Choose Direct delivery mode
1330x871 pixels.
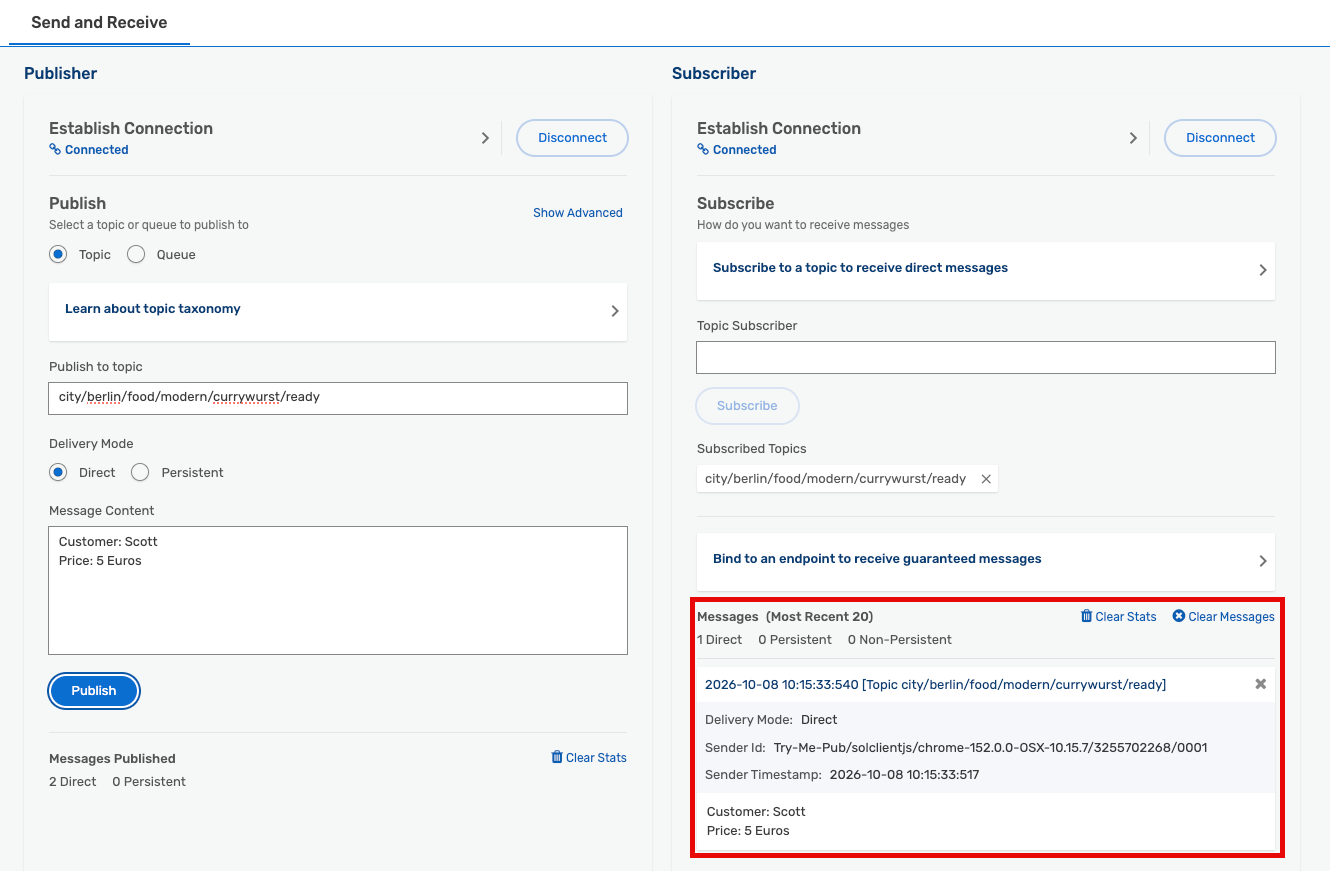click(x=58, y=472)
